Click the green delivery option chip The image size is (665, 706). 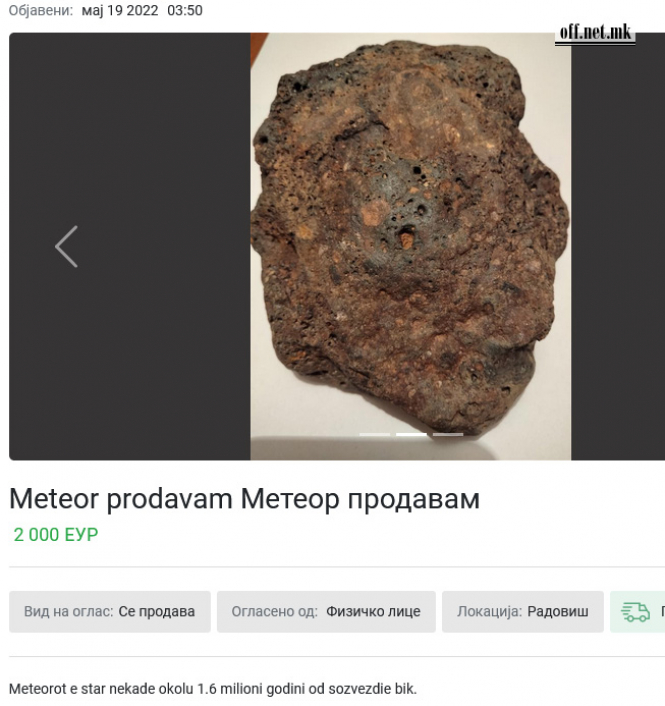tap(638, 611)
